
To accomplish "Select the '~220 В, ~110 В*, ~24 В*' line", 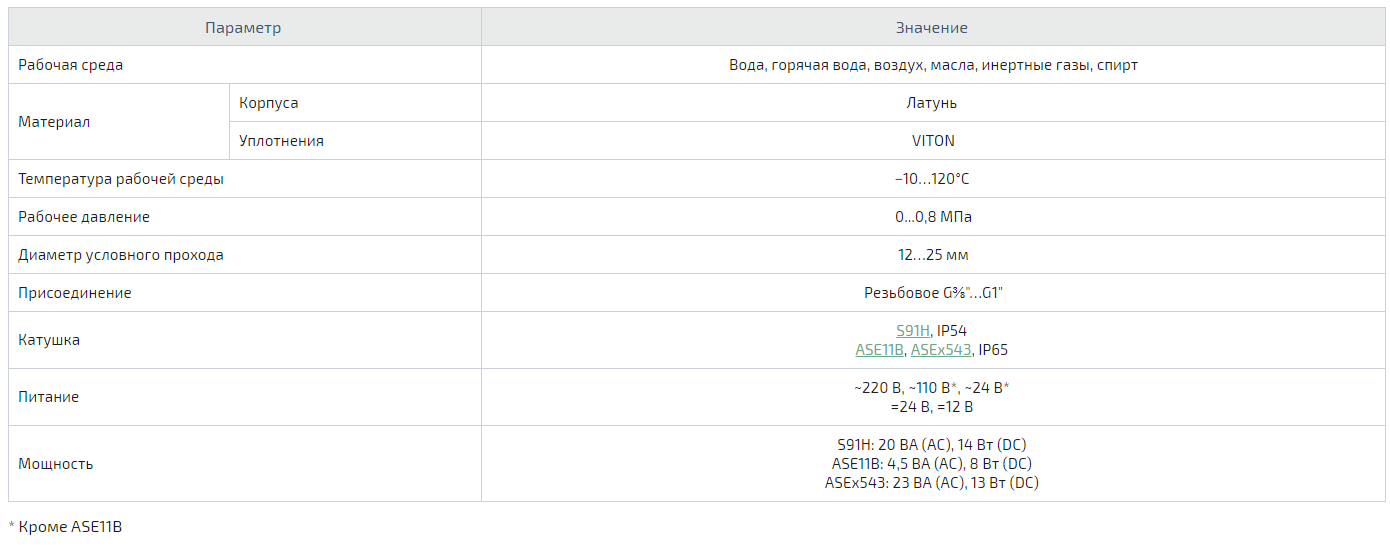I will point(932,388).
